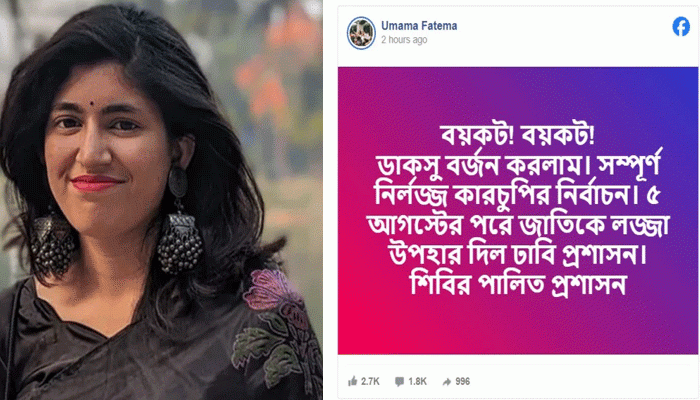Image resolution: width=700 pixels, height=400 pixels.
Task: Click the thumbs-up like icon
Action: (353, 381)
